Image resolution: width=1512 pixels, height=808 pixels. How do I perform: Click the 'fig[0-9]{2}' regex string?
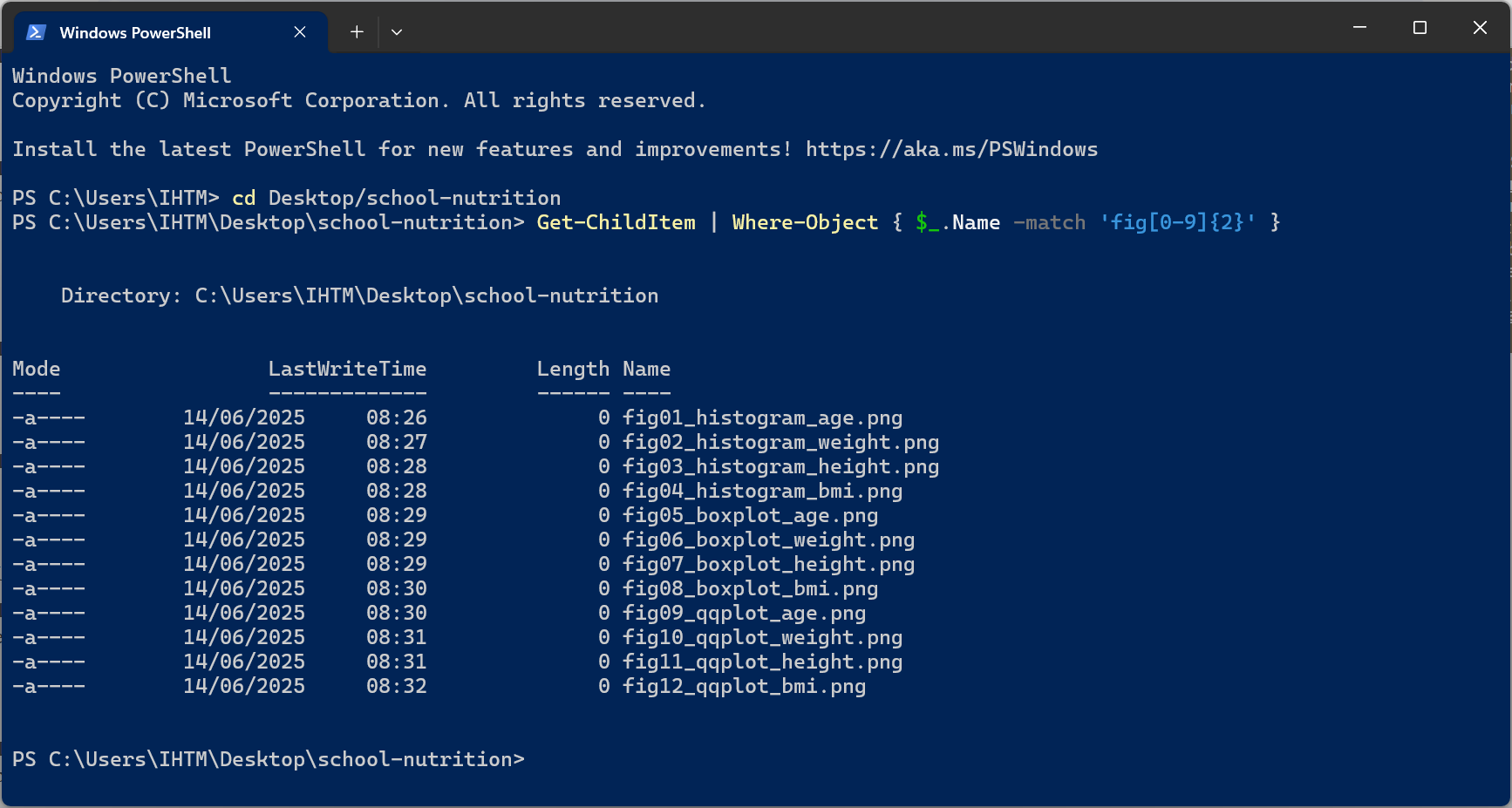point(1178,222)
